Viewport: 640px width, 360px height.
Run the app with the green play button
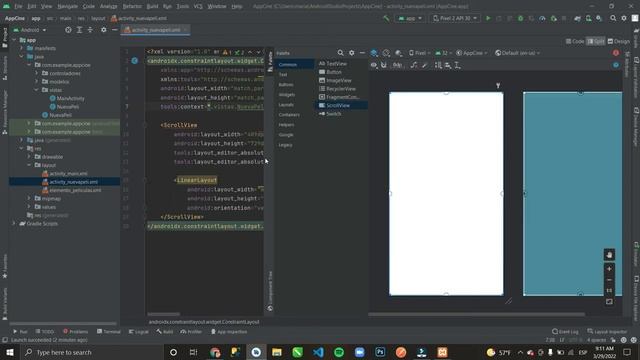488,18
